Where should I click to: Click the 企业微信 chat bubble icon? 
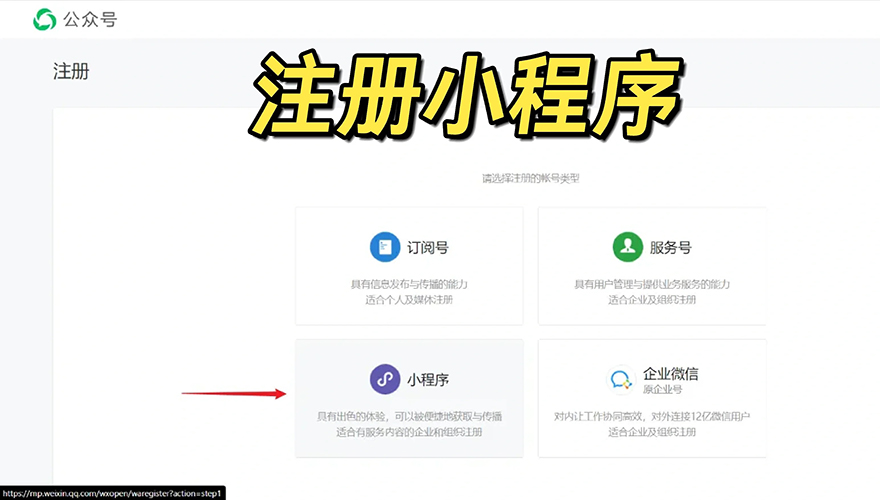(621, 380)
